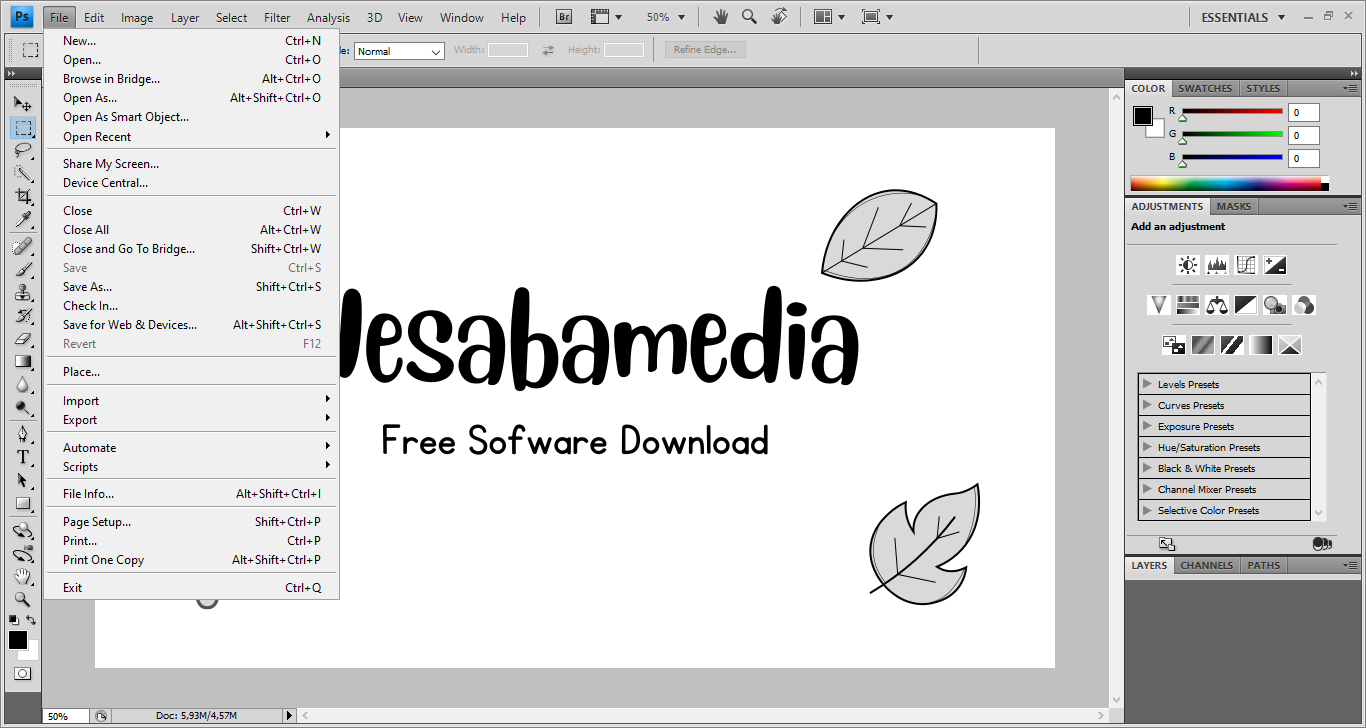
Task: Click the RGB color spectrum ramp
Action: tap(1225, 184)
